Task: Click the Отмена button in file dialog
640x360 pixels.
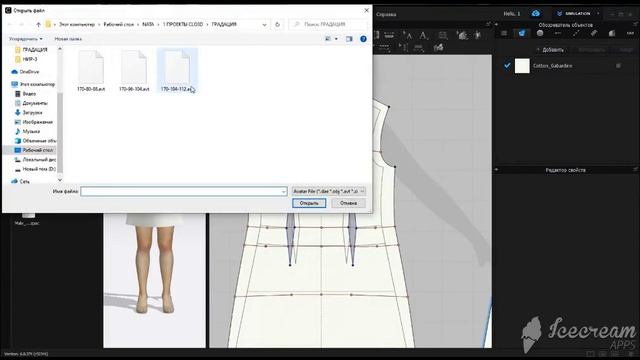Action: click(348, 203)
